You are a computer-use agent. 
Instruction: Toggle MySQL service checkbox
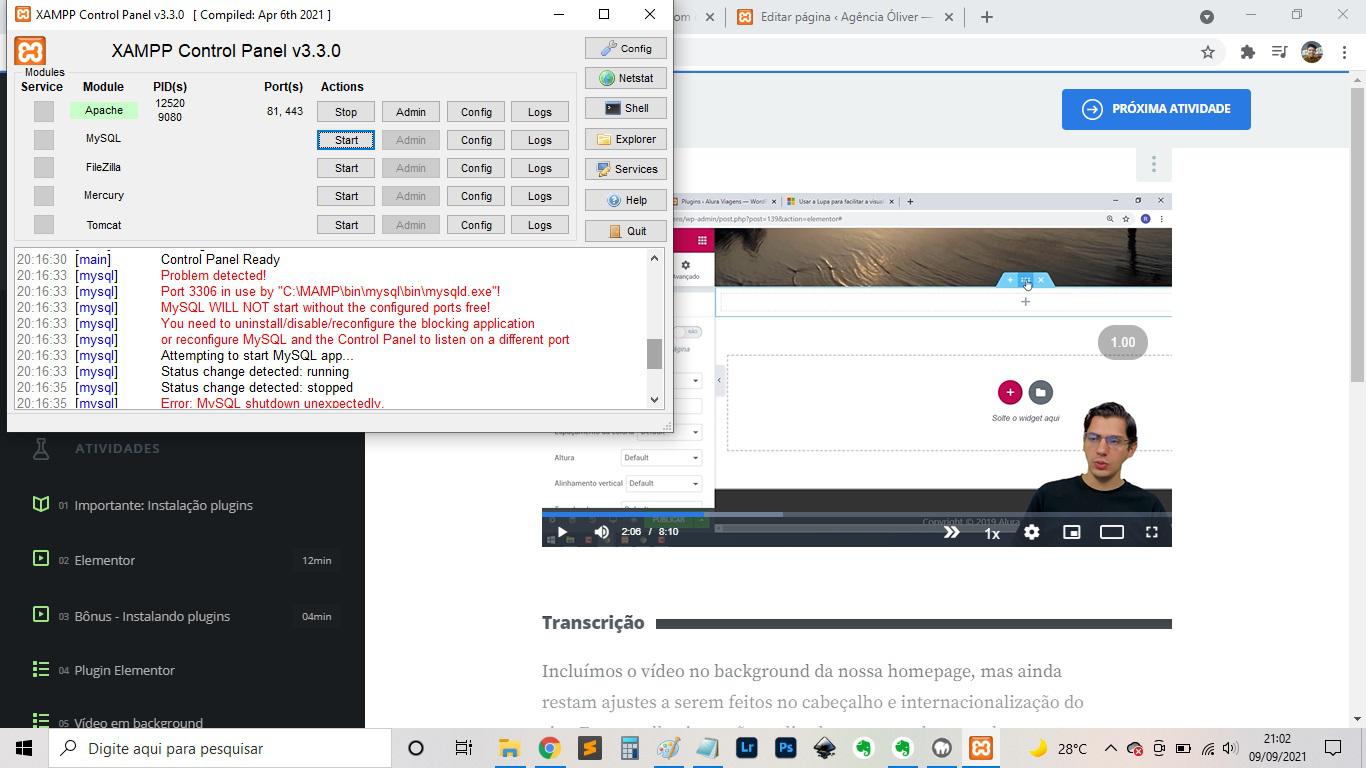click(43, 139)
